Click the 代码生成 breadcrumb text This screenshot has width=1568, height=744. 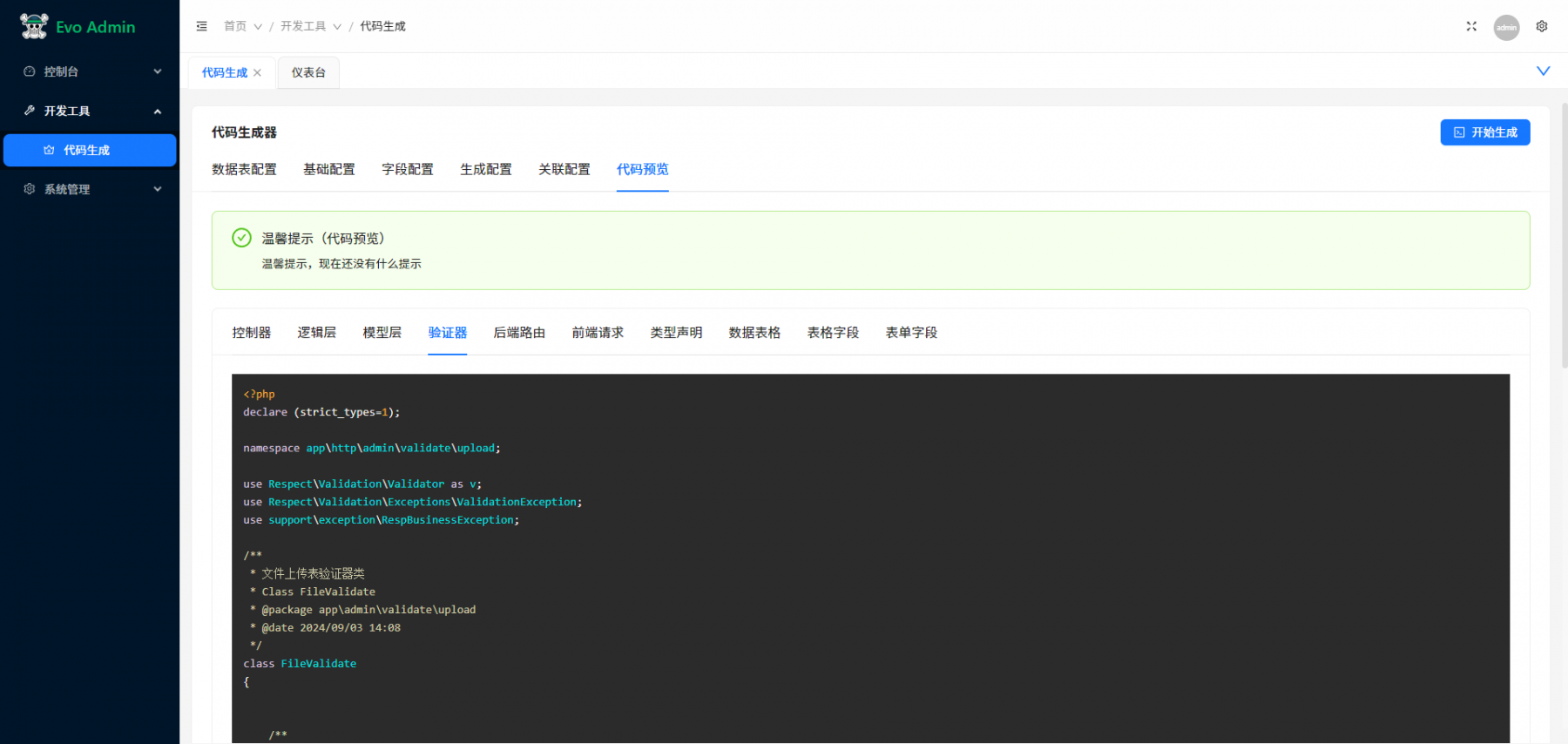tap(382, 26)
